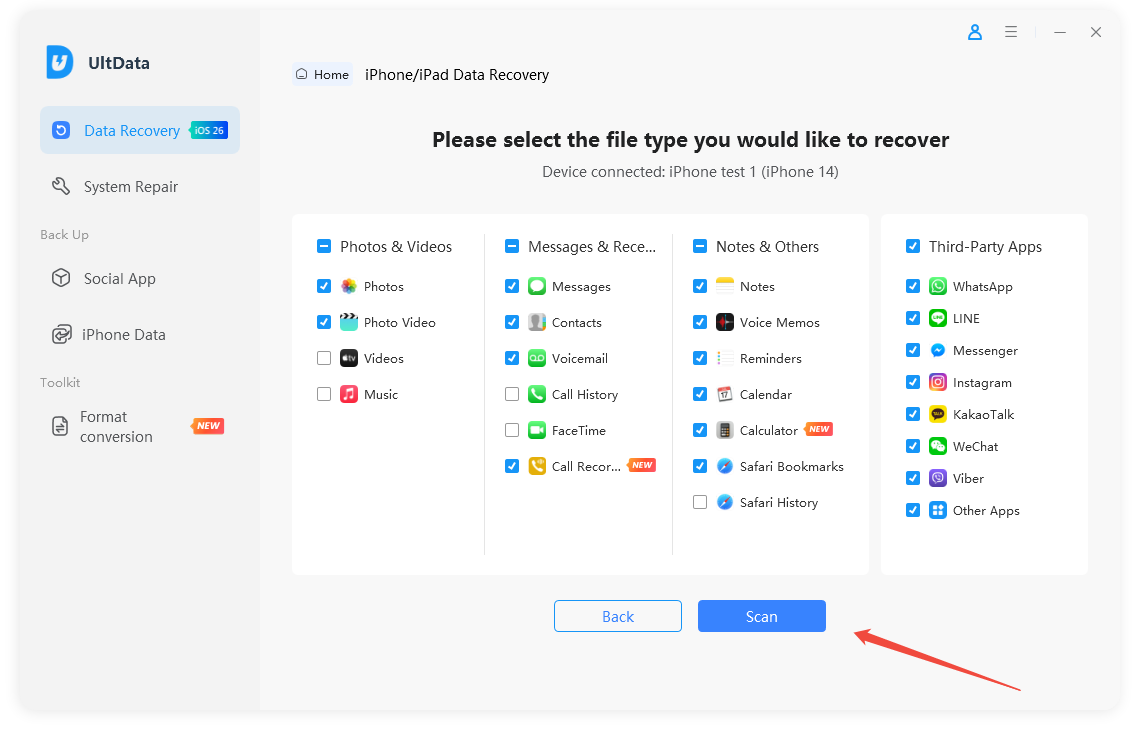Click the Back button

618,616
